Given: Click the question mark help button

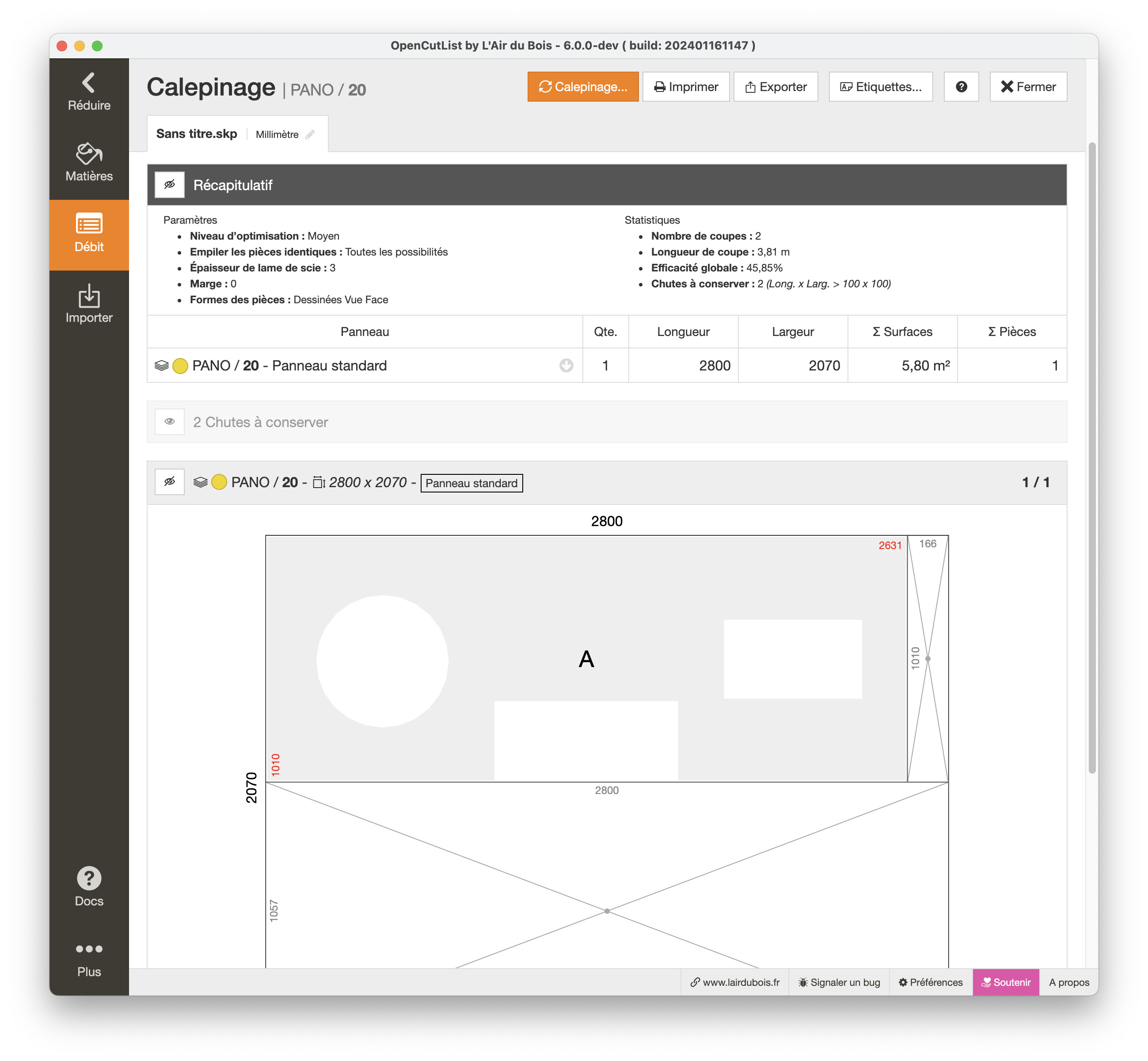Looking at the screenshot, I should [x=961, y=87].
